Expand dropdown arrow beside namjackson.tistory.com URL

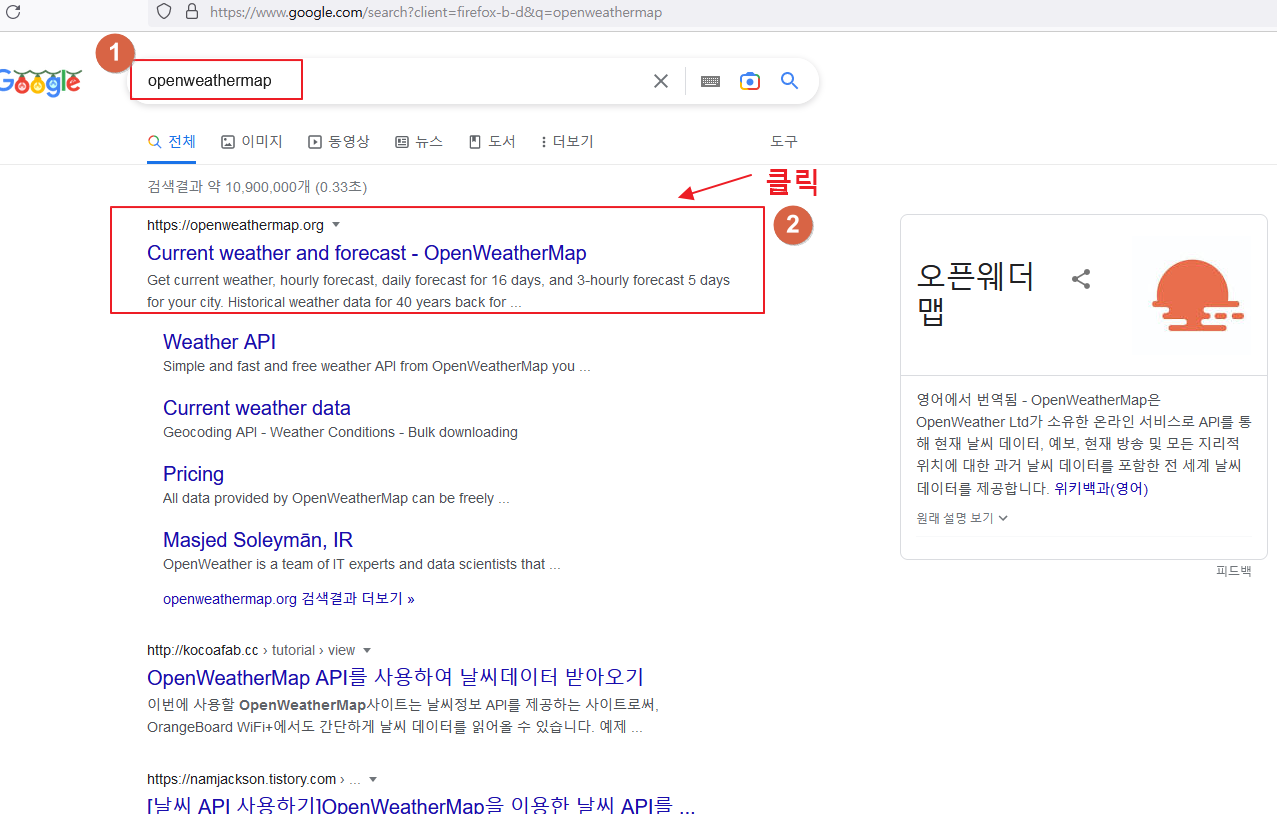(x=373, y=779)
